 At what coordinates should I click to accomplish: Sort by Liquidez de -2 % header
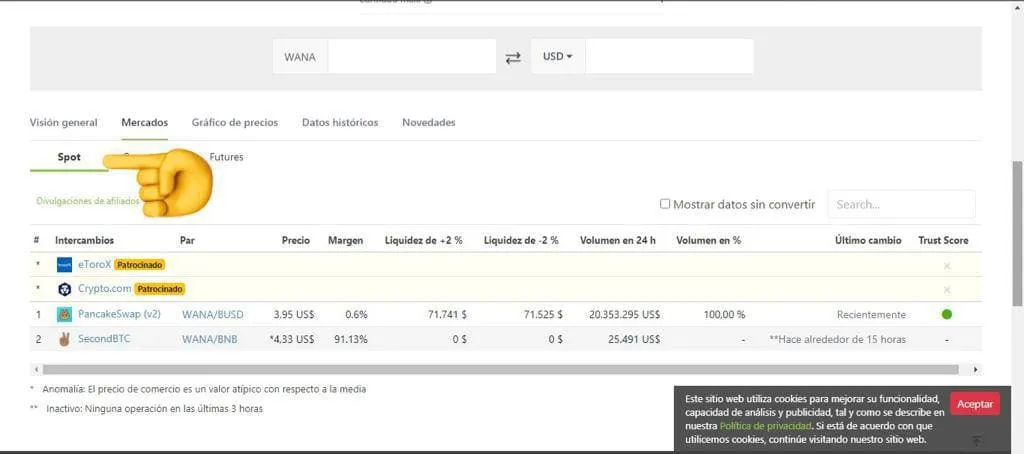[x=520, y=240]
